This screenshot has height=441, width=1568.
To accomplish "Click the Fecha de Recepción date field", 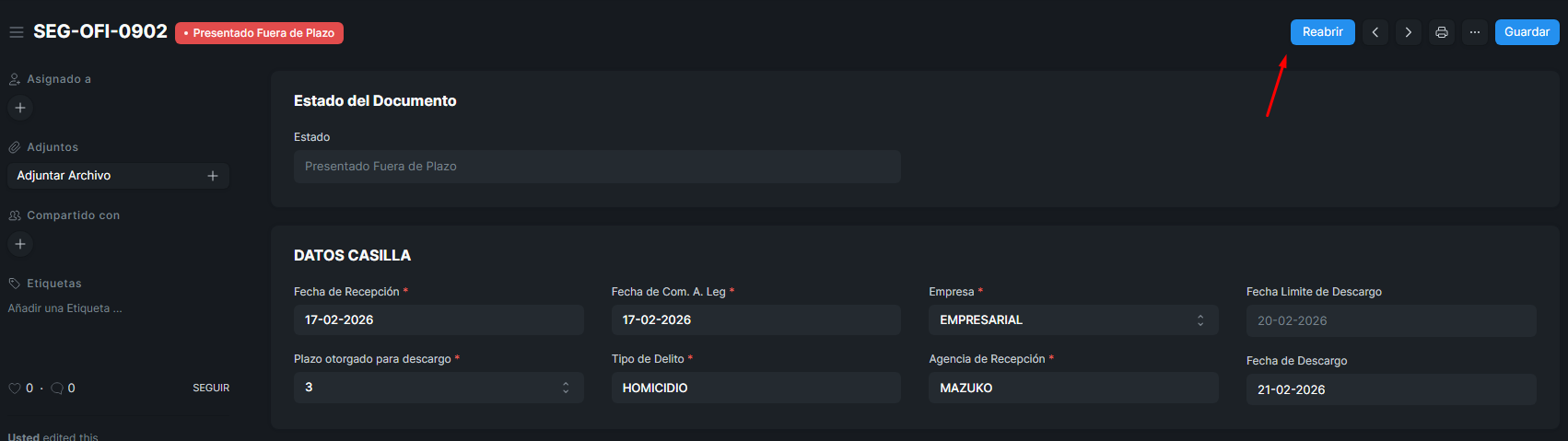I will pos(439,320).
